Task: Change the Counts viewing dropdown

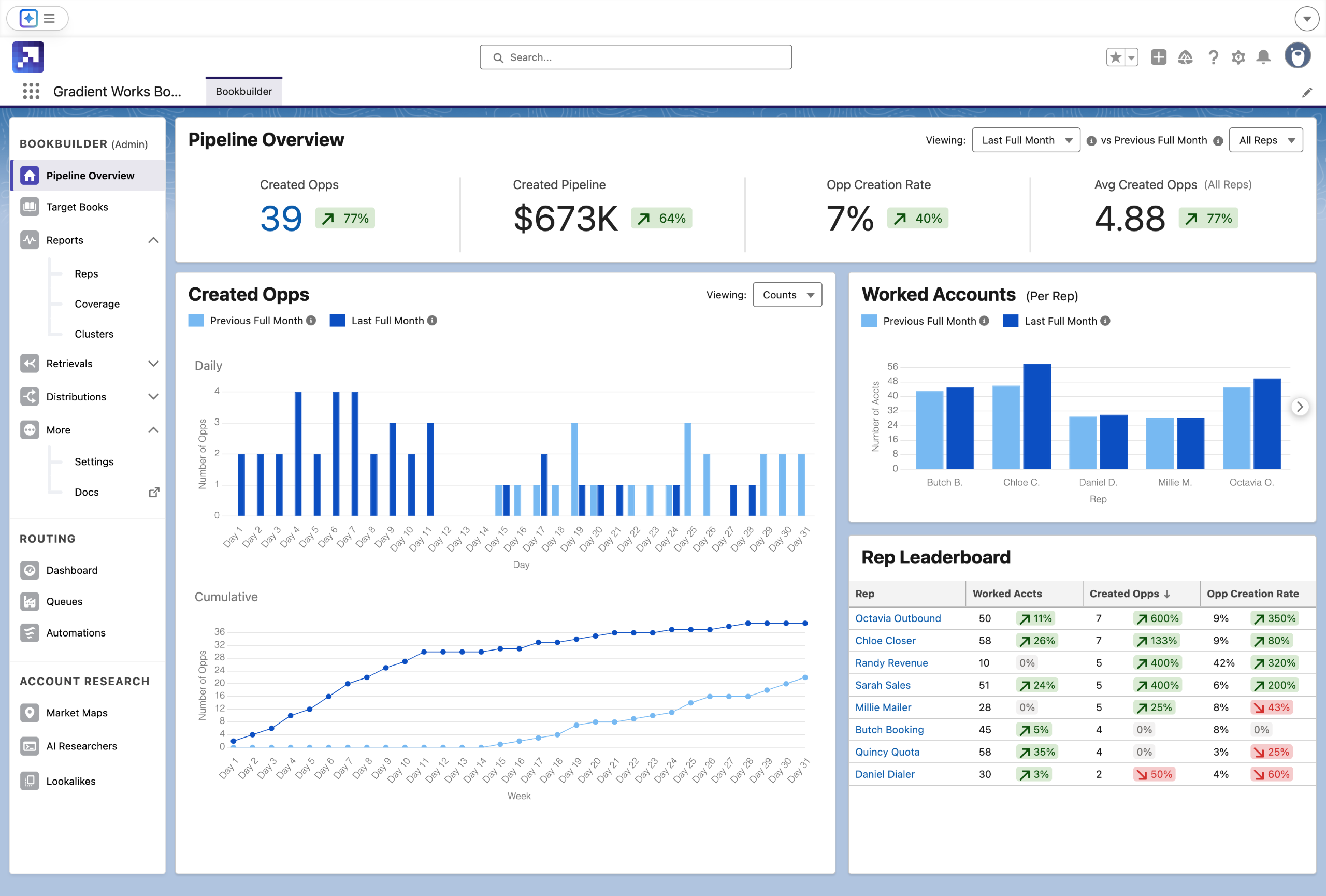Action: (787, 295)
